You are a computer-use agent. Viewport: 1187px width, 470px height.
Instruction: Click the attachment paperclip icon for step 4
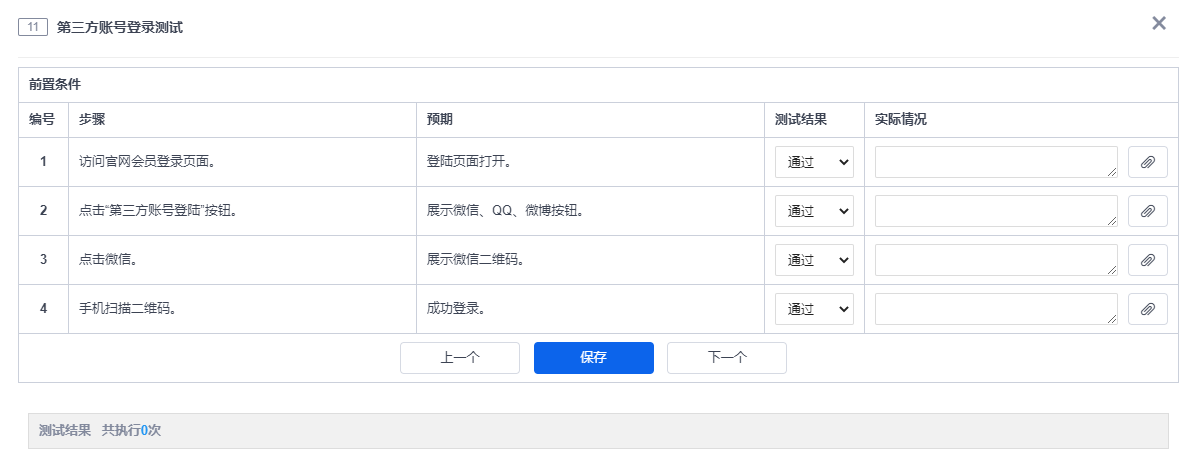1147,309
